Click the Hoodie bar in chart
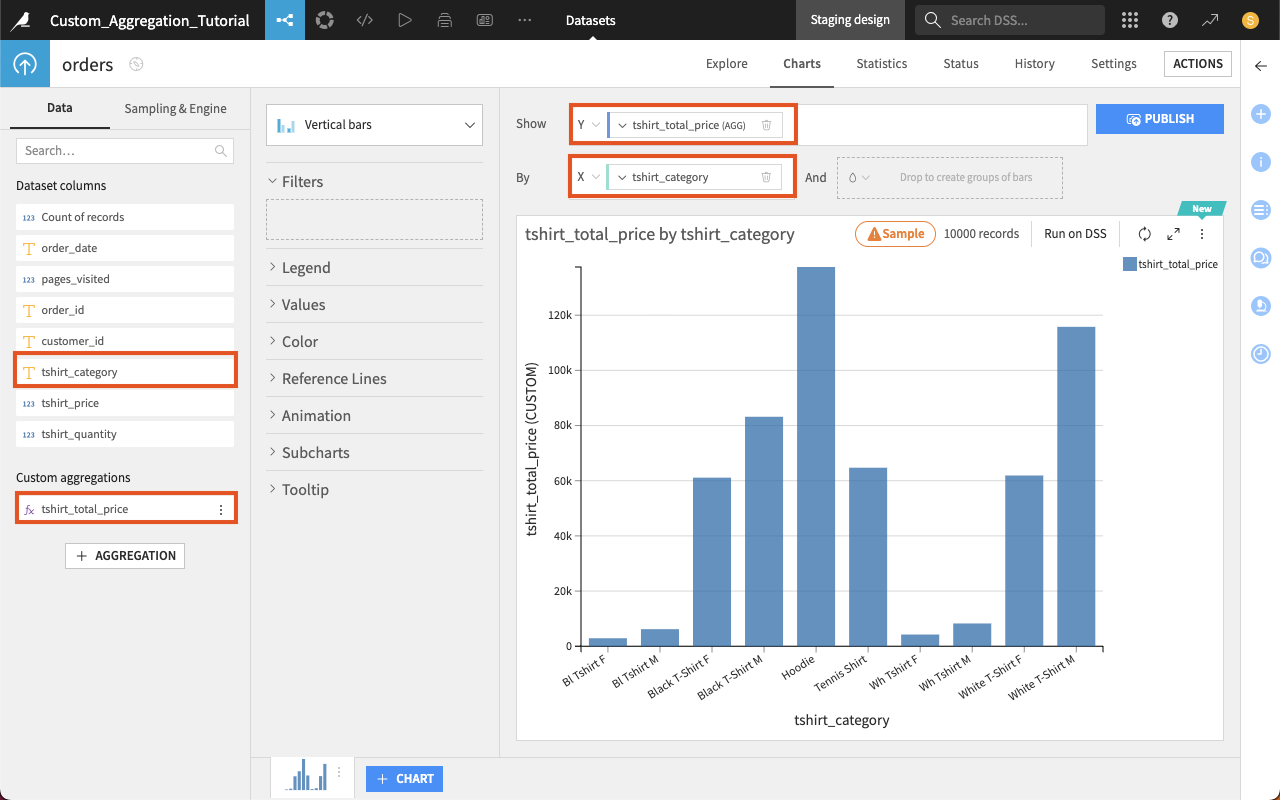This screenshot has height=800, width=1280. coord(816,457)
